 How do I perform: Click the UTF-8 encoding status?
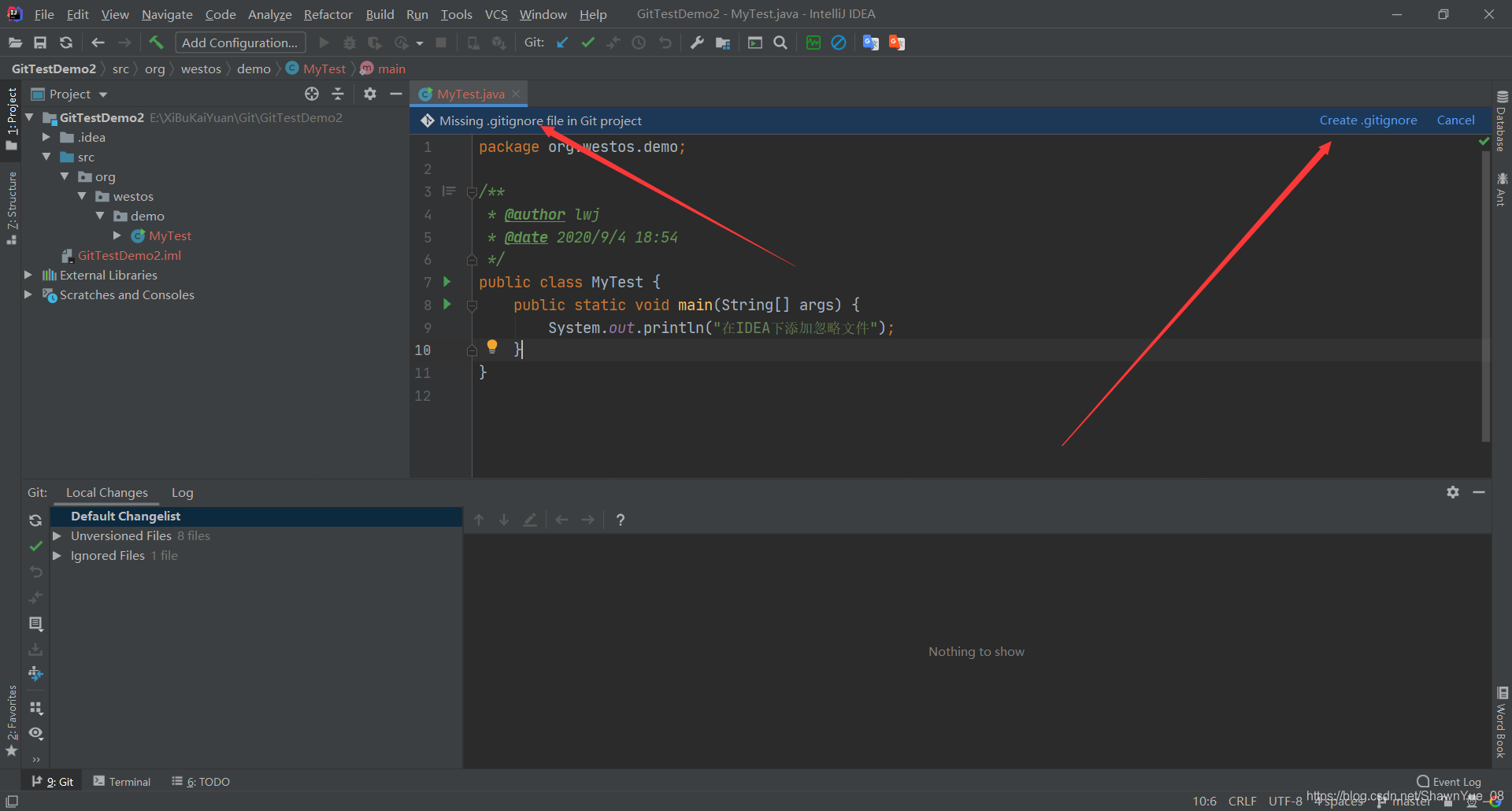point(1285,801)
